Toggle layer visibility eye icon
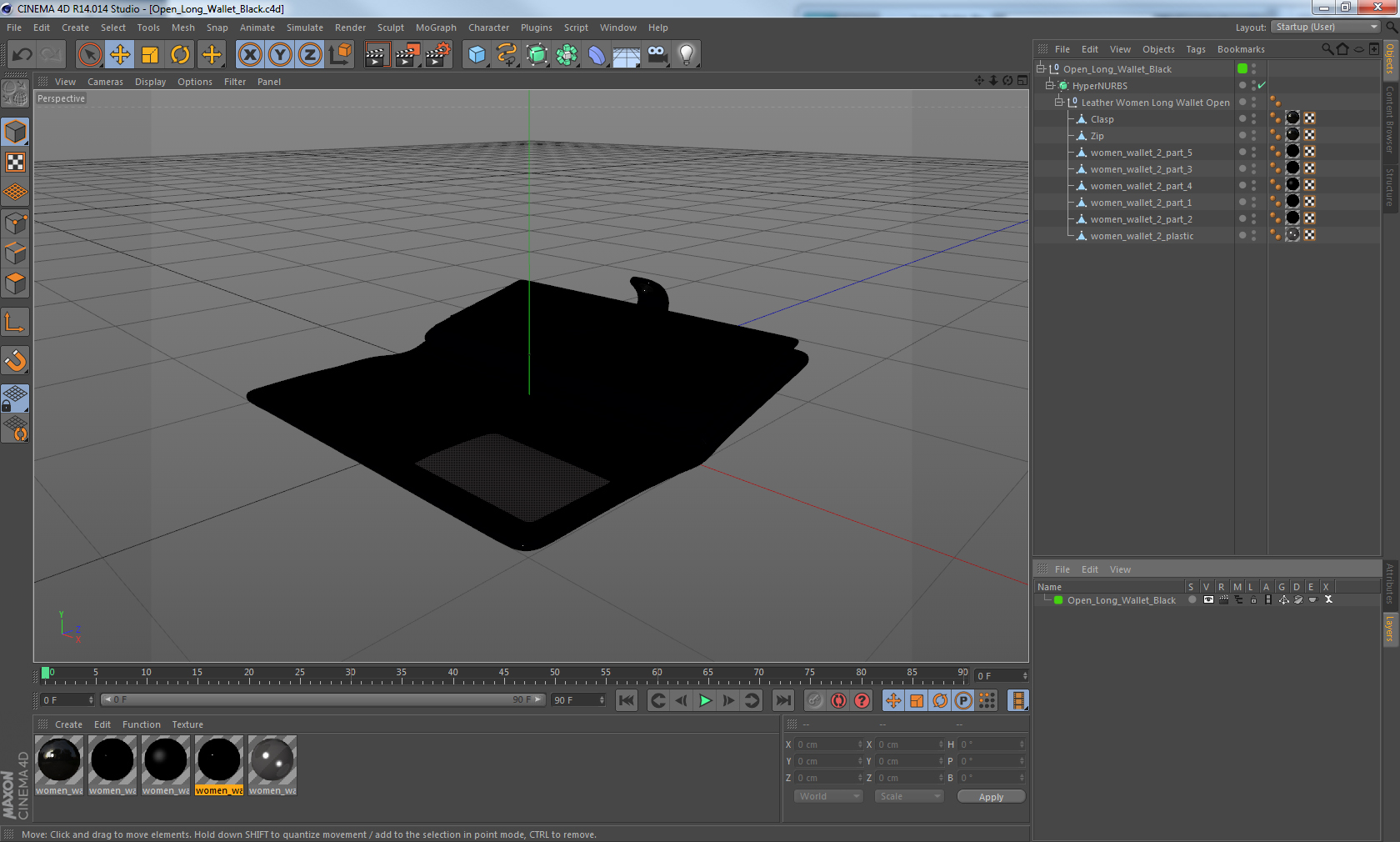Screen dimensions: 1400x842 [x=1208, y=599]
